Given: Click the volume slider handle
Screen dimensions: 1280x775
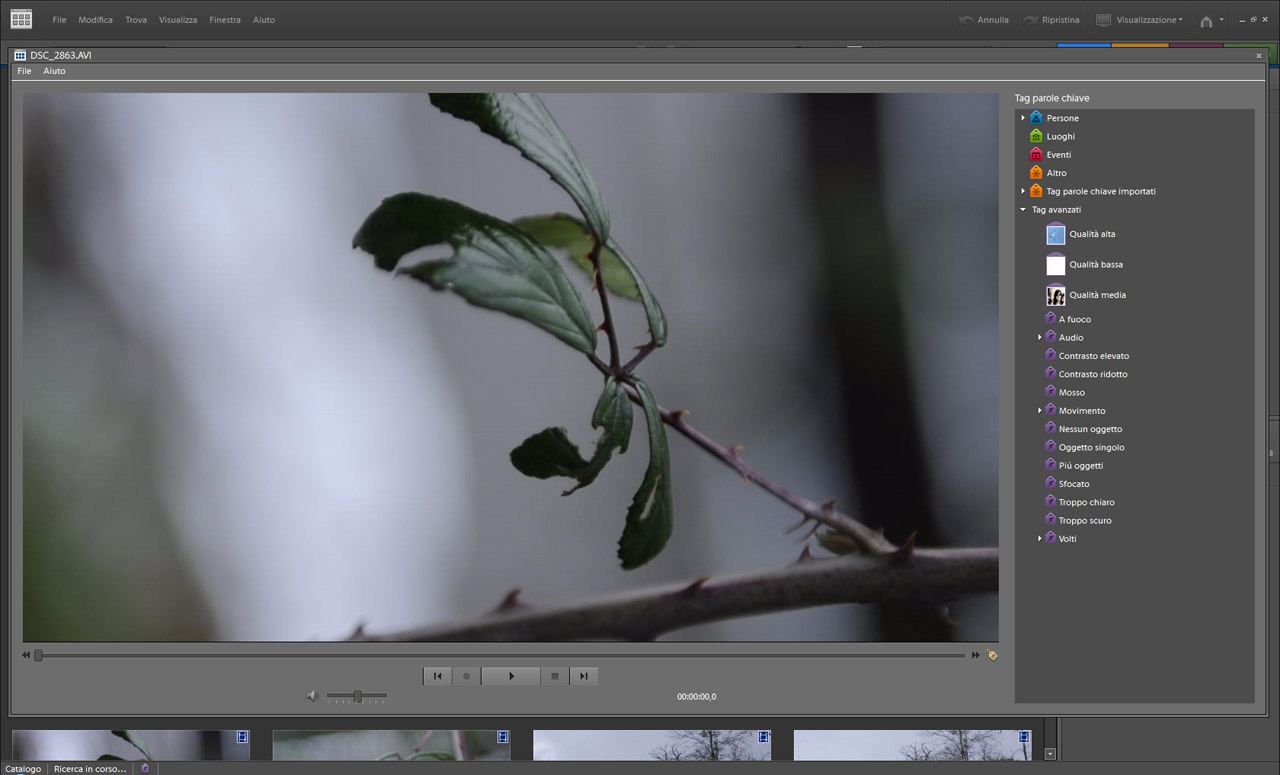Looking at the screenshot, I should click(357, 696).
